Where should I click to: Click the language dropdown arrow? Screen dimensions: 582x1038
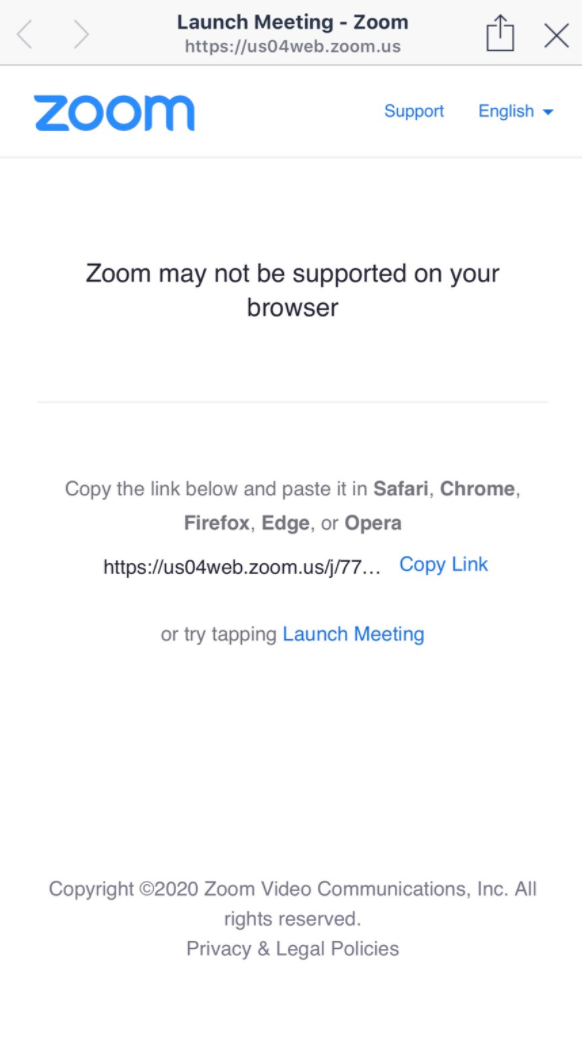(x=548, y=113)
